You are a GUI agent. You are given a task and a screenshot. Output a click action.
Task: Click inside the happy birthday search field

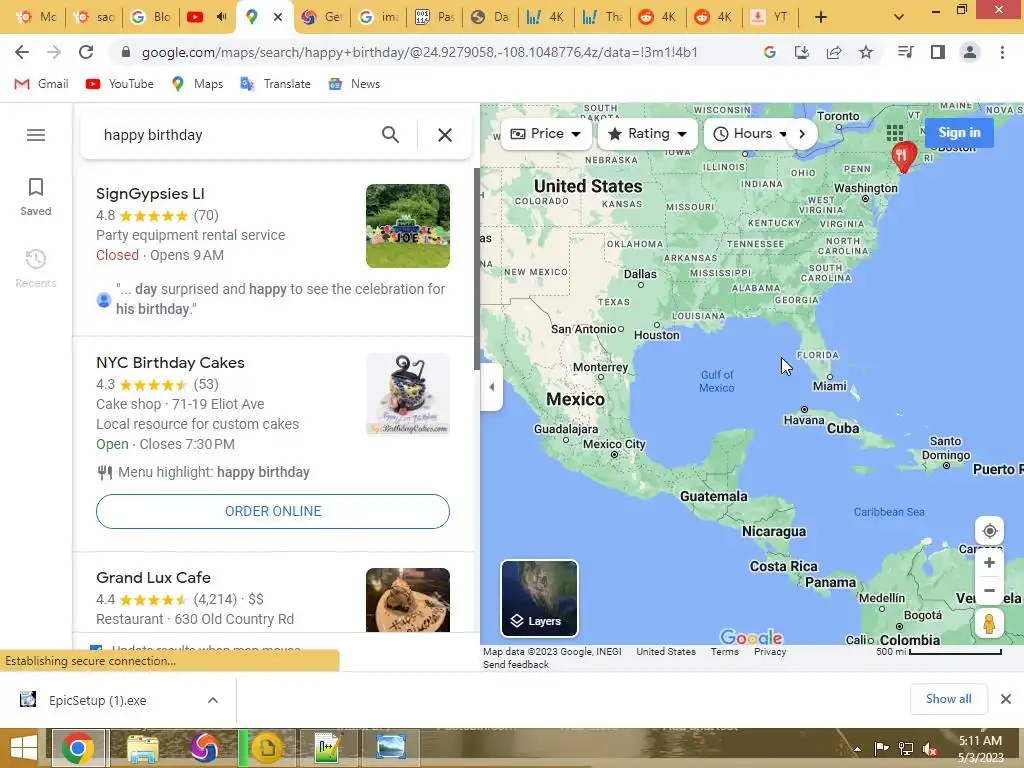[x=235, y=135]
